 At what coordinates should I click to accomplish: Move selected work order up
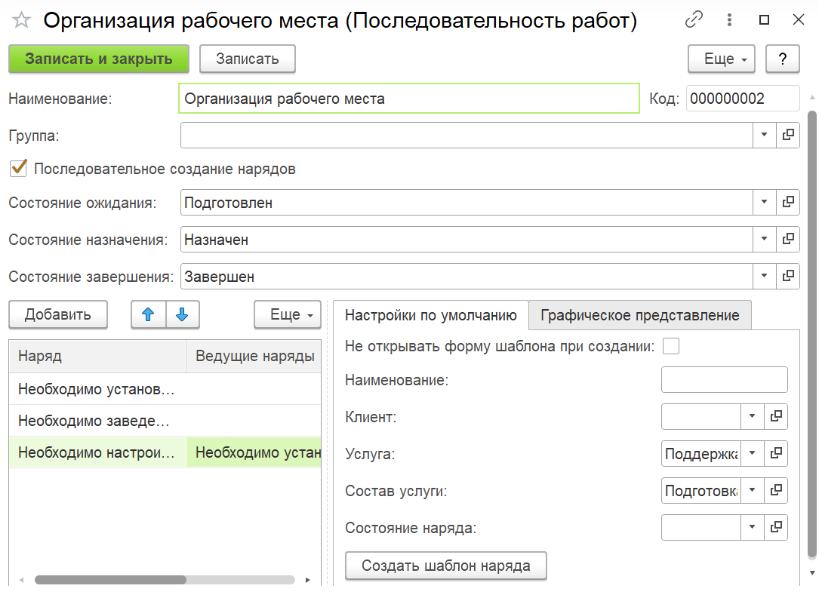[148, 314]
